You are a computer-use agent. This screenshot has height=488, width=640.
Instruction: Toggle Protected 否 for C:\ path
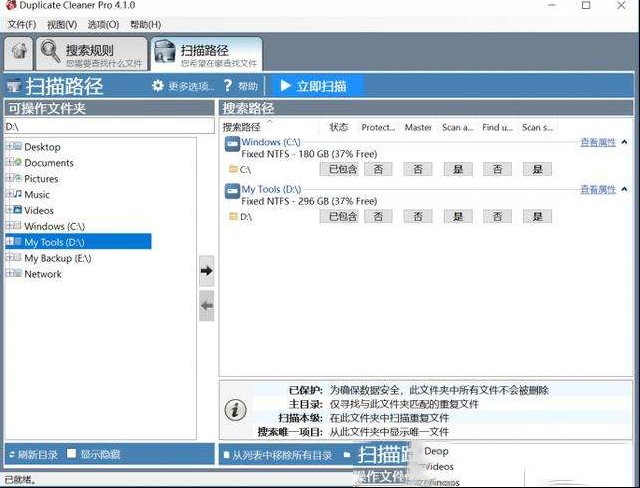pos(378,169)
